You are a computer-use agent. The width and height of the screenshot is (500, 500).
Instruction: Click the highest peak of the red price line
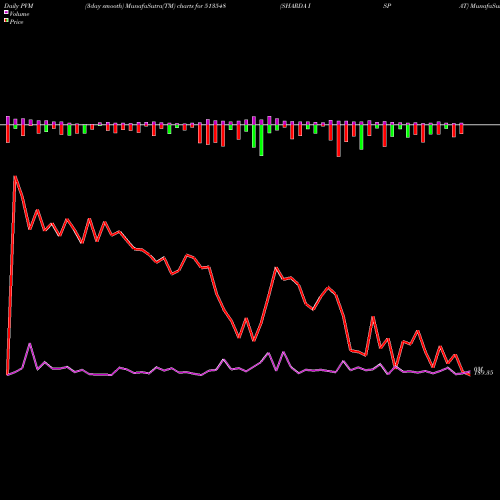coord(15,176)
